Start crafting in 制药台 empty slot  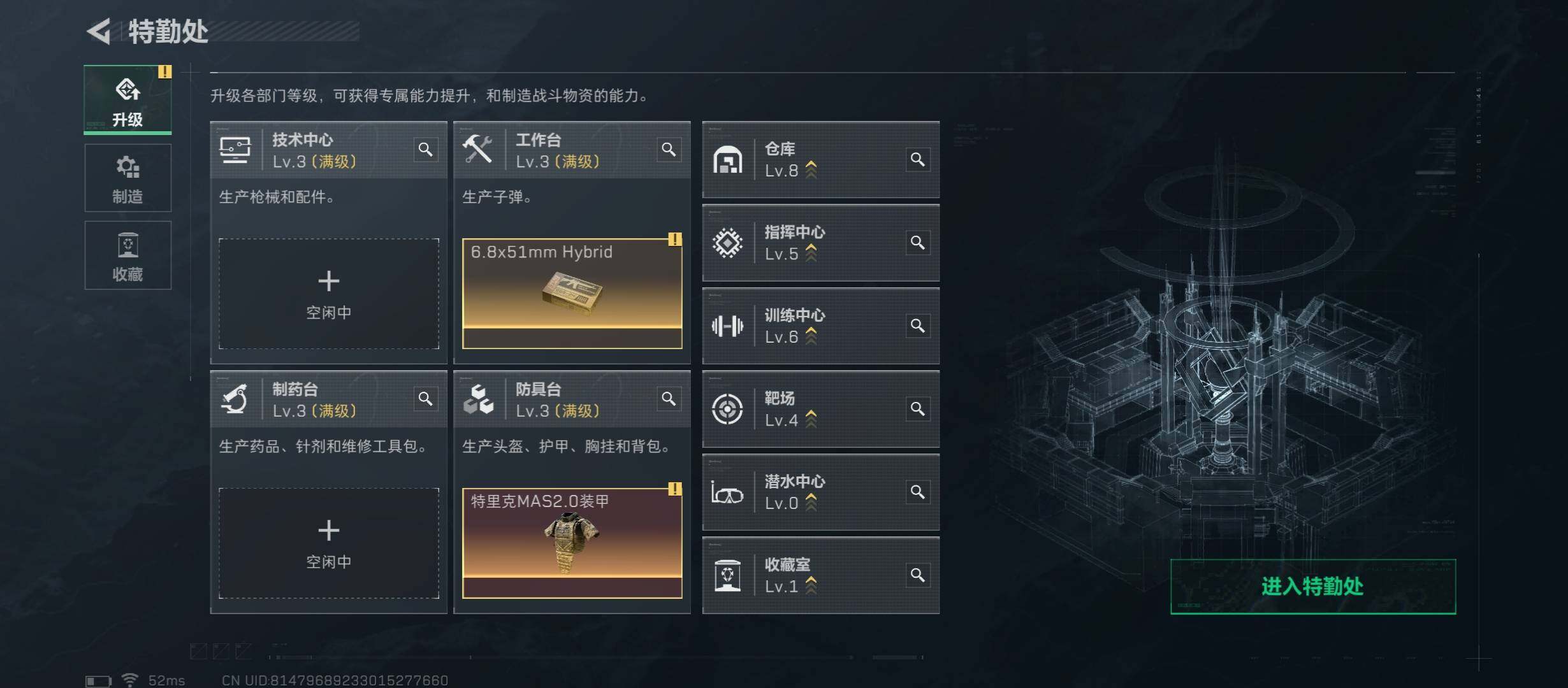coord(329,543)
